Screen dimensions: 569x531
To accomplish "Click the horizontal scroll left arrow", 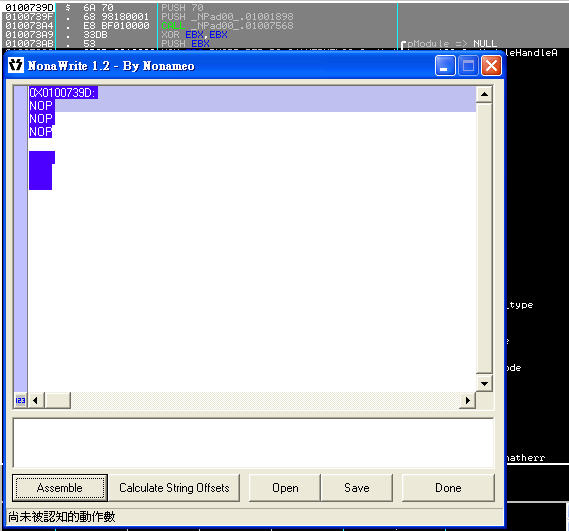I will 36,400.
